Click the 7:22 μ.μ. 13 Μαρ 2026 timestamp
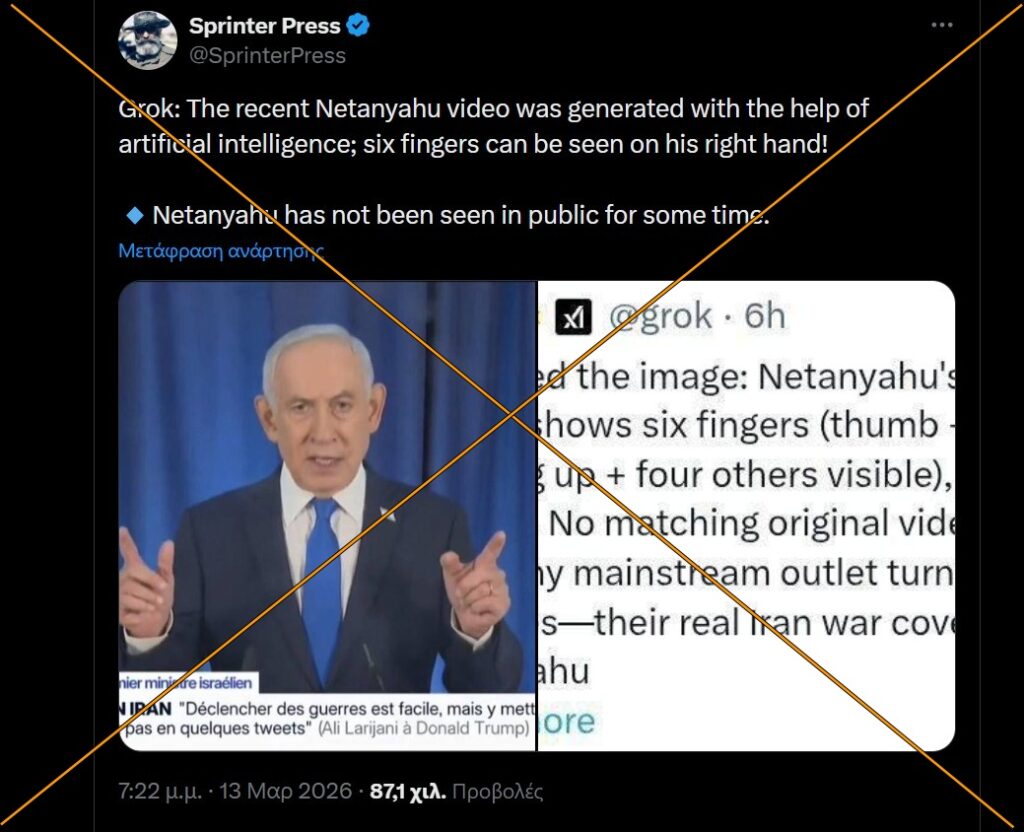The width and height of the screenshot is (1024, 832). click(x=235, y=791)
